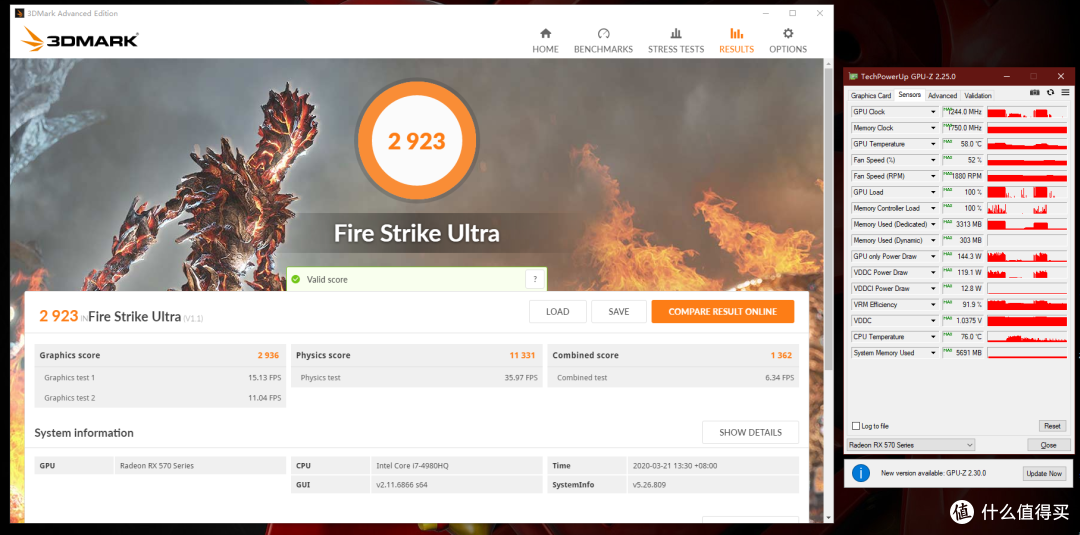Click the Intel Core i7-4980HQ CPU value

pyautogui.click(x=412, y=465)
